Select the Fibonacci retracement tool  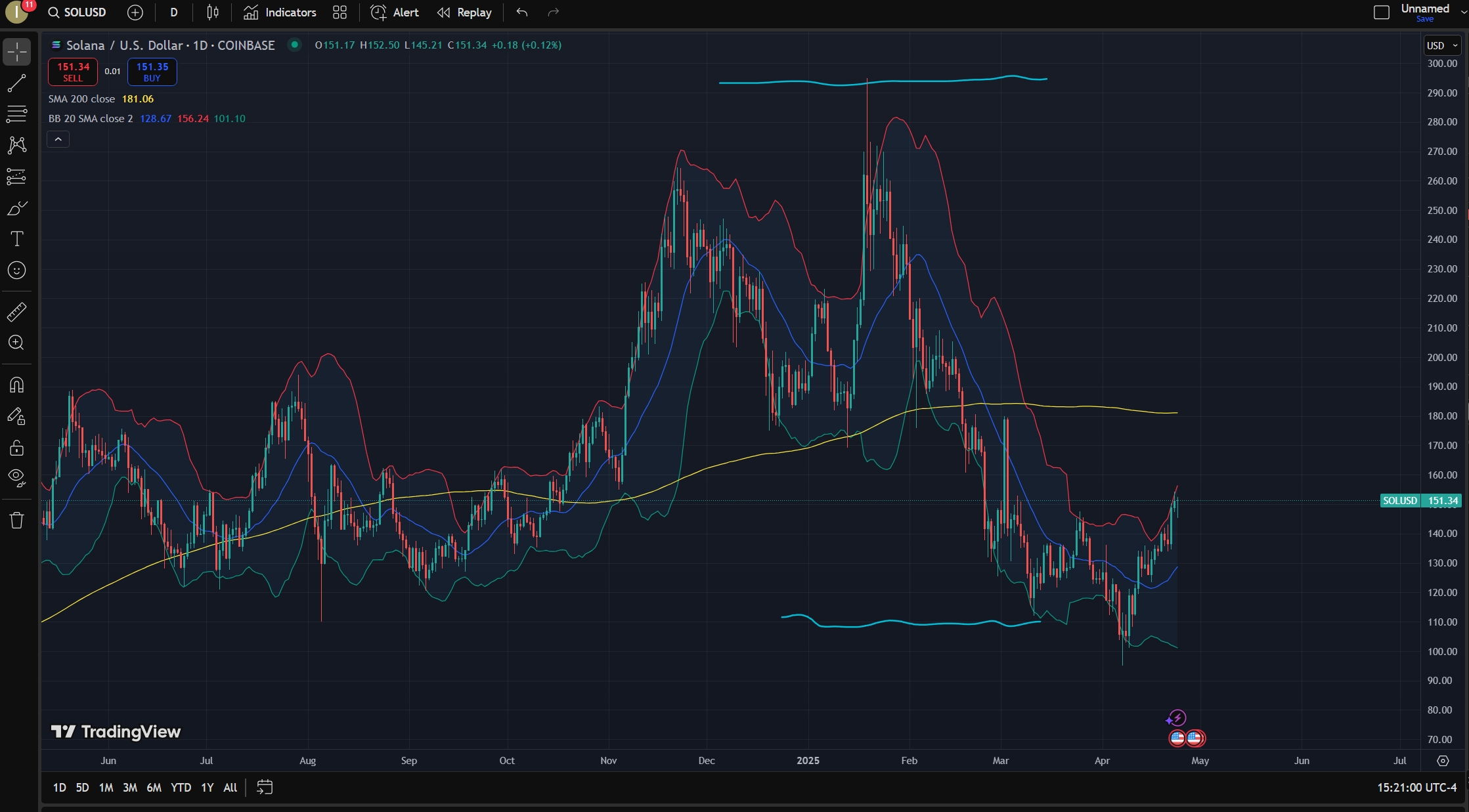point(16,114)
